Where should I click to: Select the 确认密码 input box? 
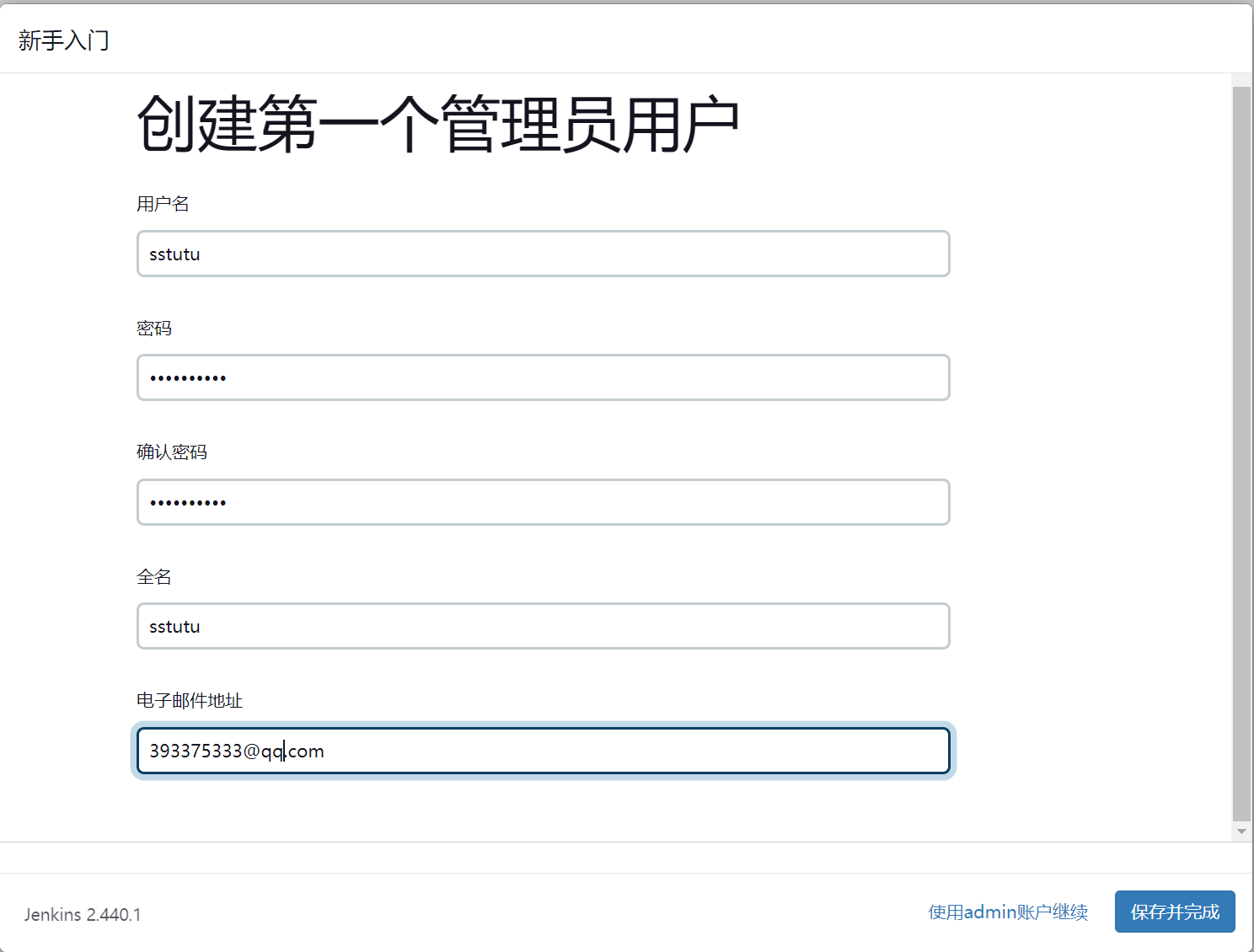[x=543, y=502]
